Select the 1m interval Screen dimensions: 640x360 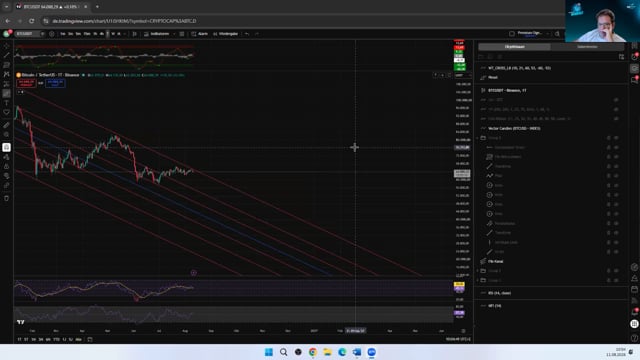coord(63,34)
